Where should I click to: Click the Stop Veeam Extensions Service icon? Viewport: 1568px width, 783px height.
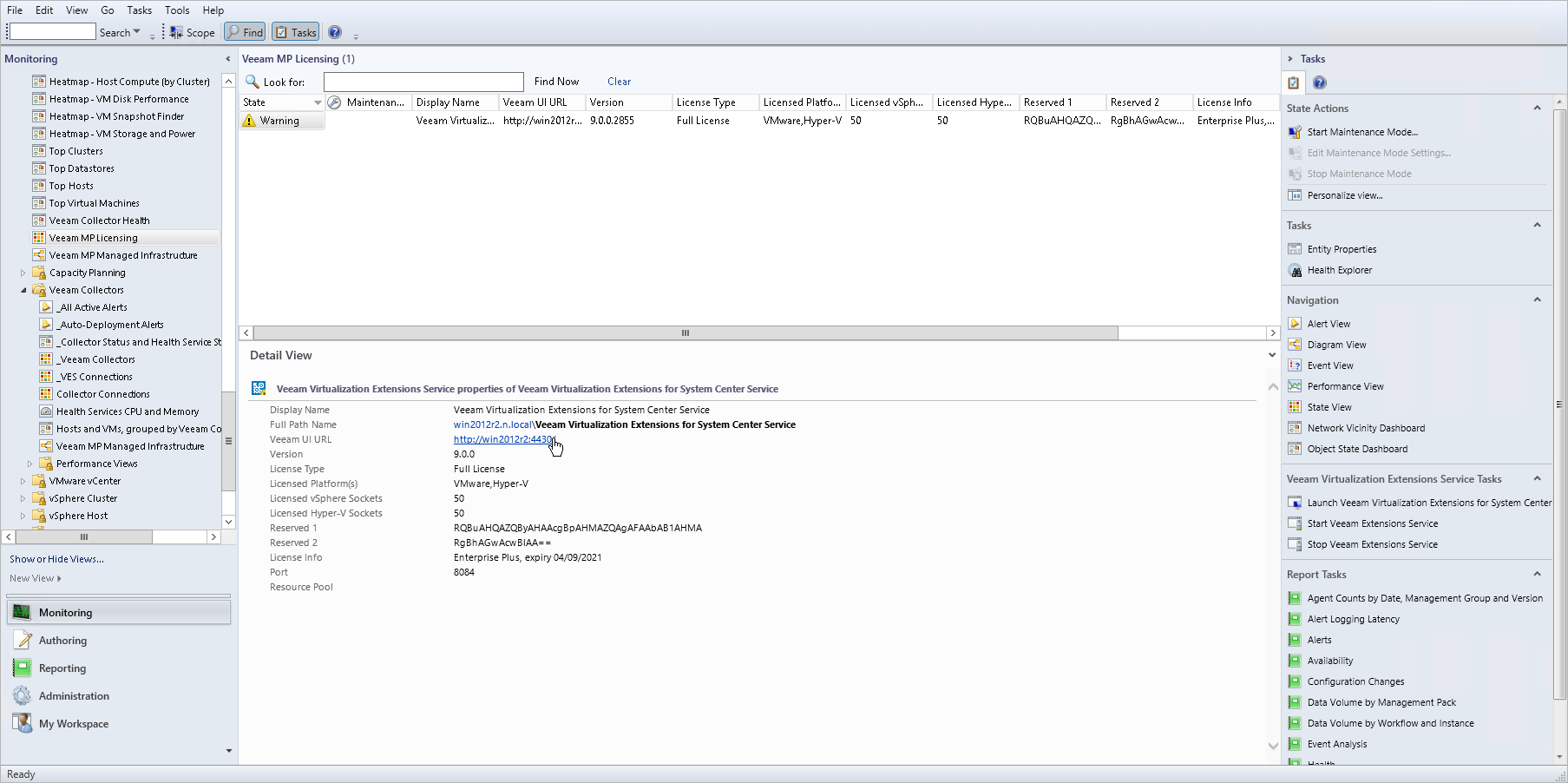click(1295, 544)
